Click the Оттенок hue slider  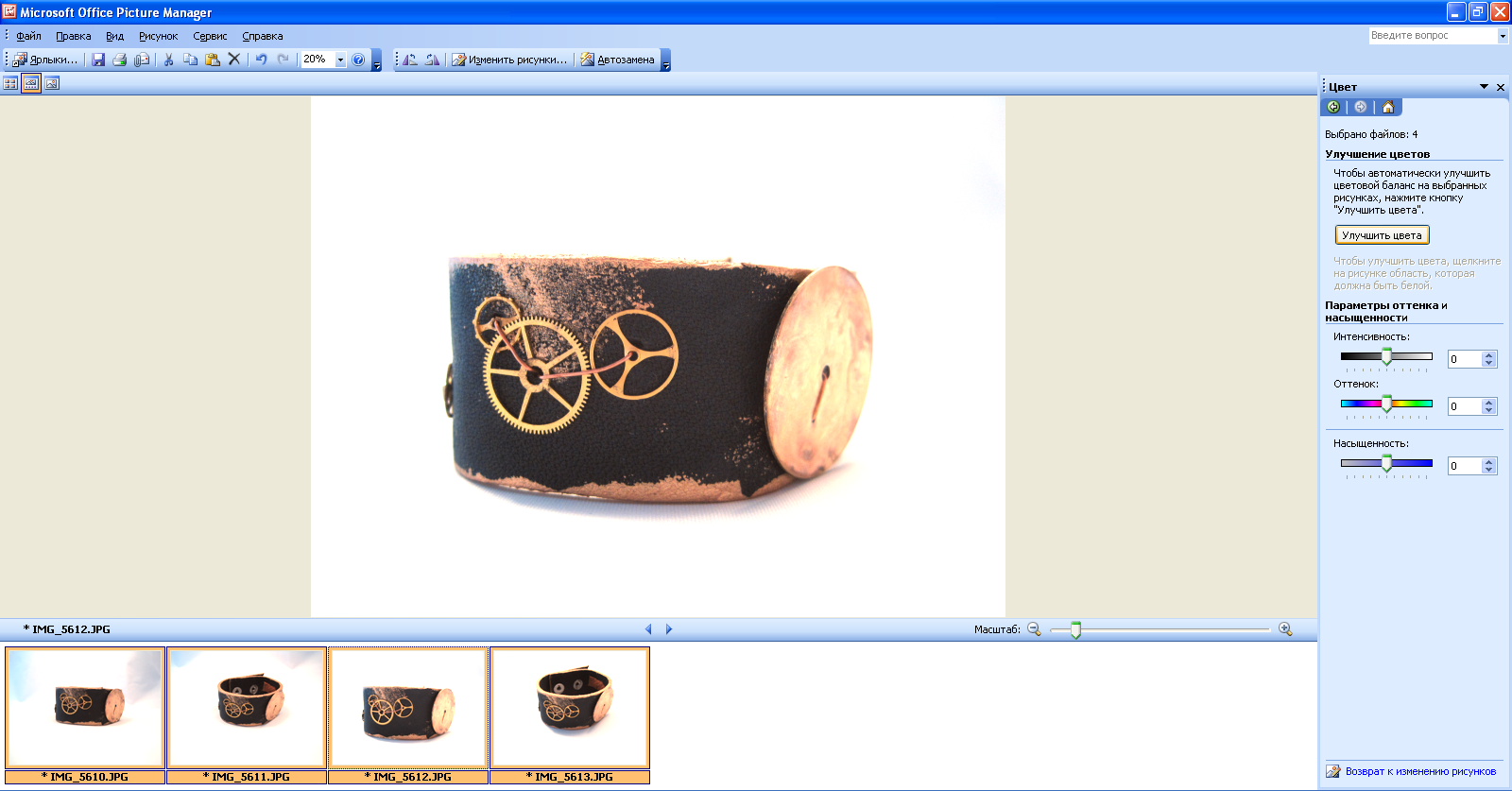pyautogui.click(x=1386, y=404)
